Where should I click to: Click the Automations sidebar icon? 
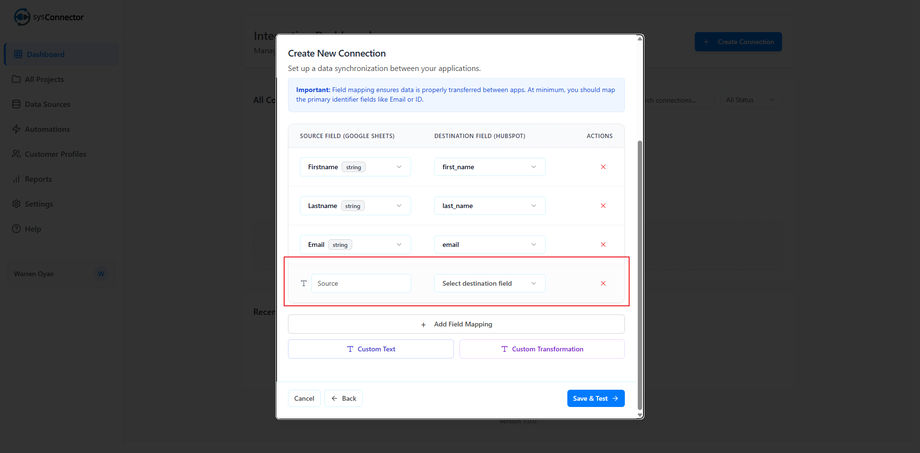point(16,129)
